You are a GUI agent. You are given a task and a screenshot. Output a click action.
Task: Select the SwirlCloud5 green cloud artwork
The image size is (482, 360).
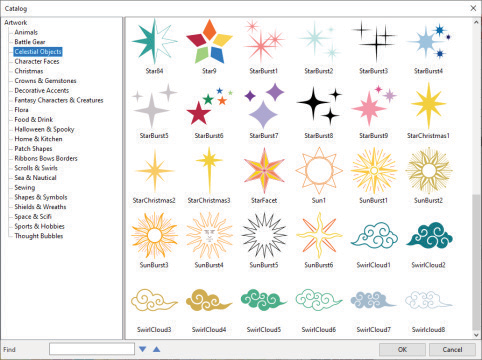coord(263,300)
